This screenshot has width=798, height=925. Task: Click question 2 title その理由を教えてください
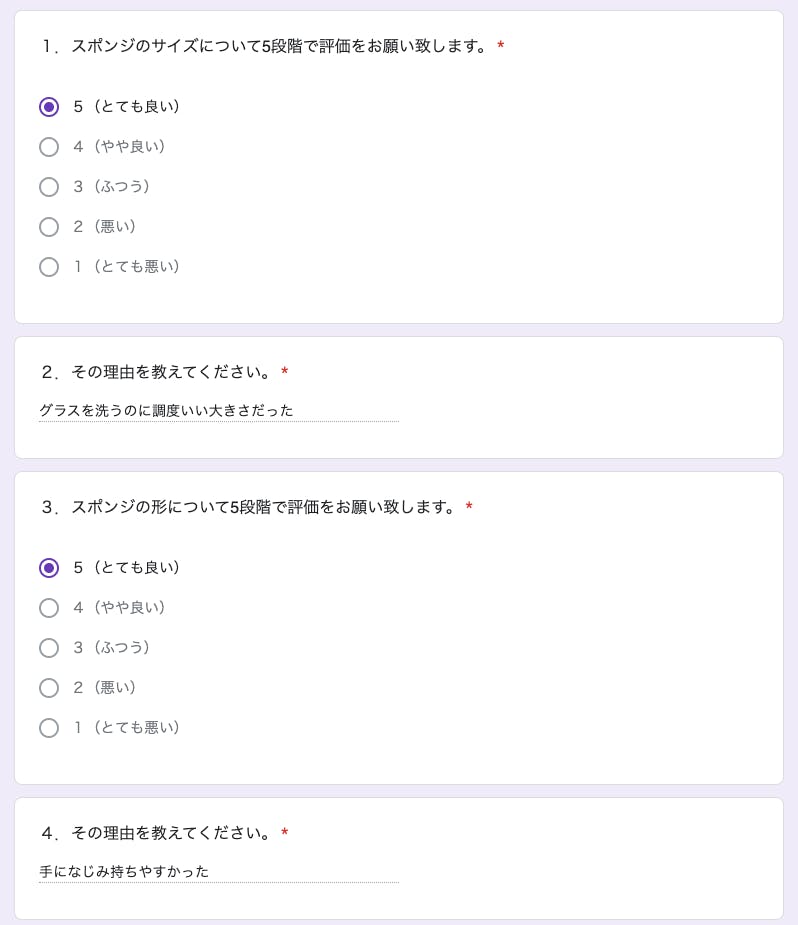coord(157,372)
